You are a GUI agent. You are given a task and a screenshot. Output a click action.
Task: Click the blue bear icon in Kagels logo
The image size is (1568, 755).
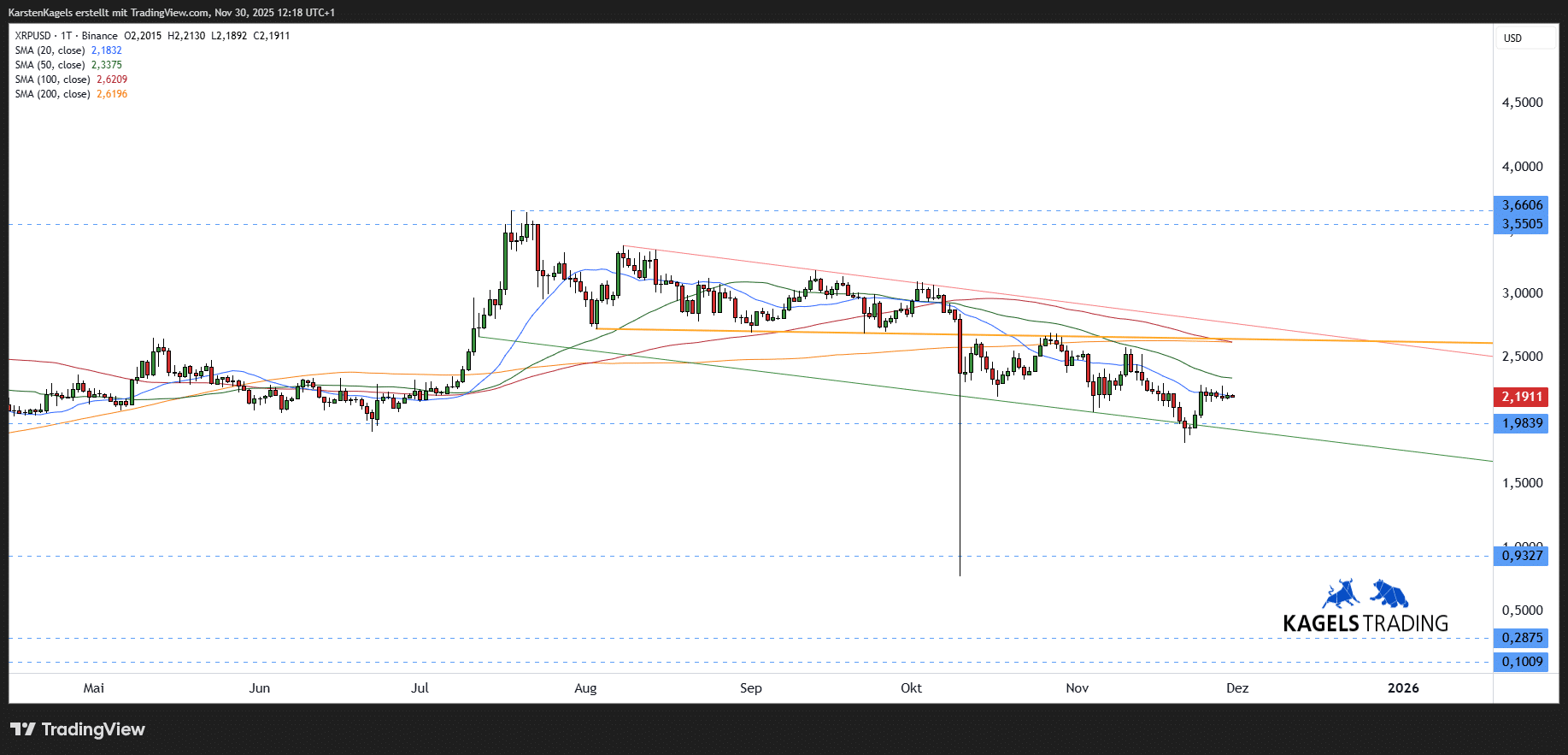coord(1389,593)
